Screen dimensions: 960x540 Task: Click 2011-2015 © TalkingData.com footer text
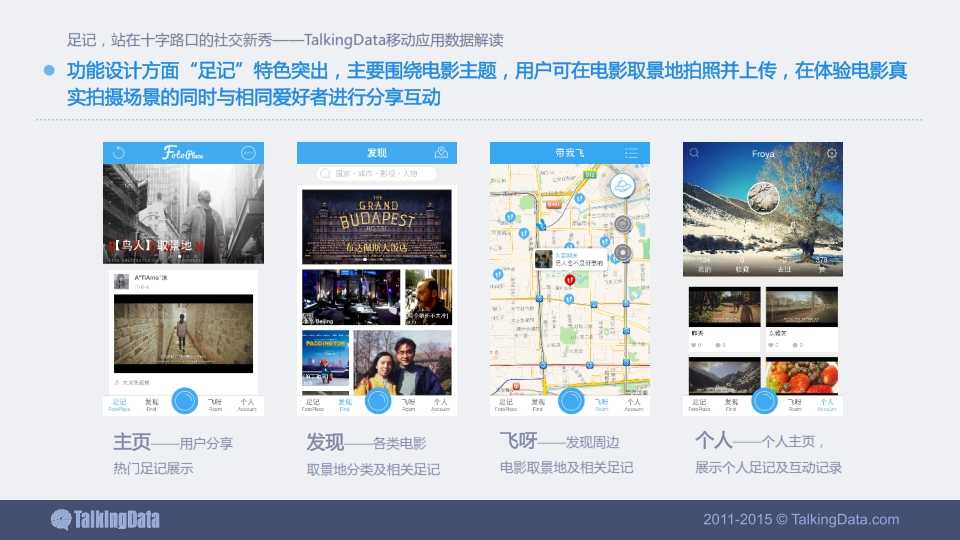point(801,519)
